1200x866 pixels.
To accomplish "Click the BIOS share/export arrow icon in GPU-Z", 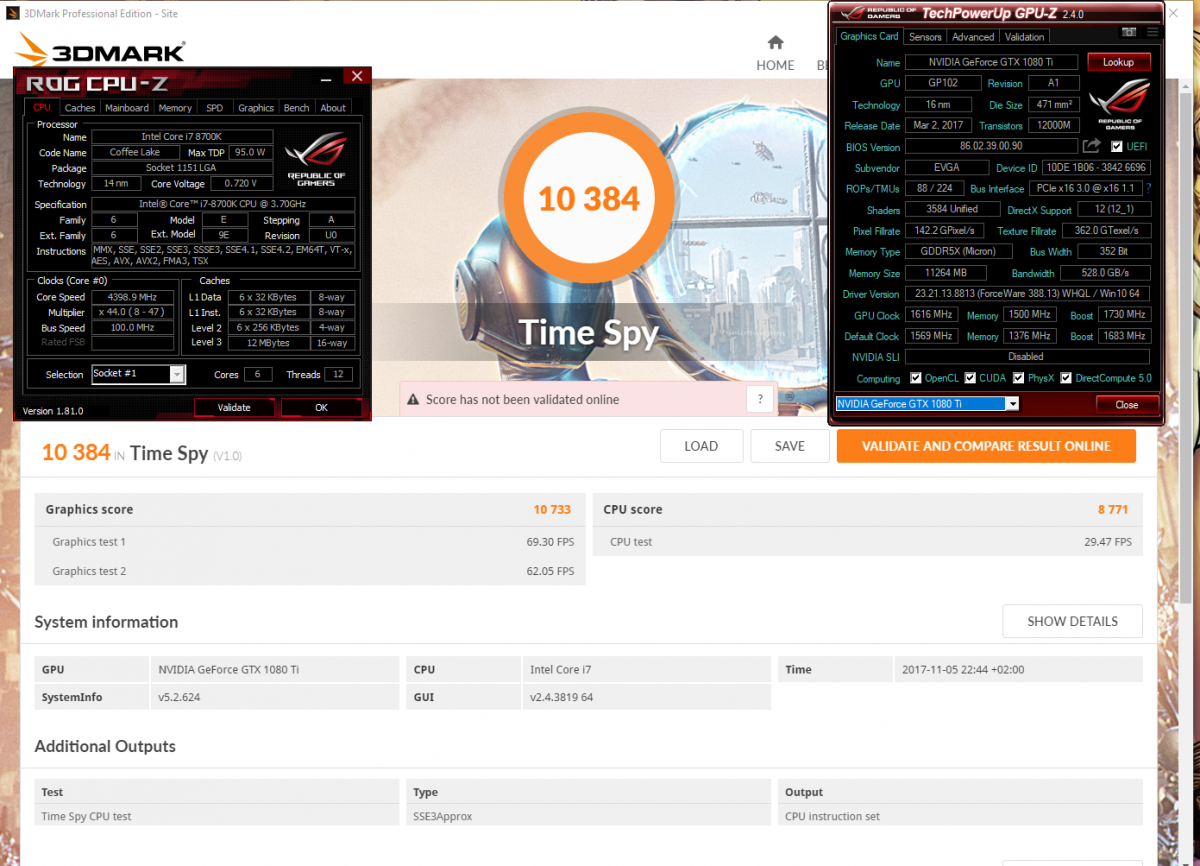I will point(1092,146).
